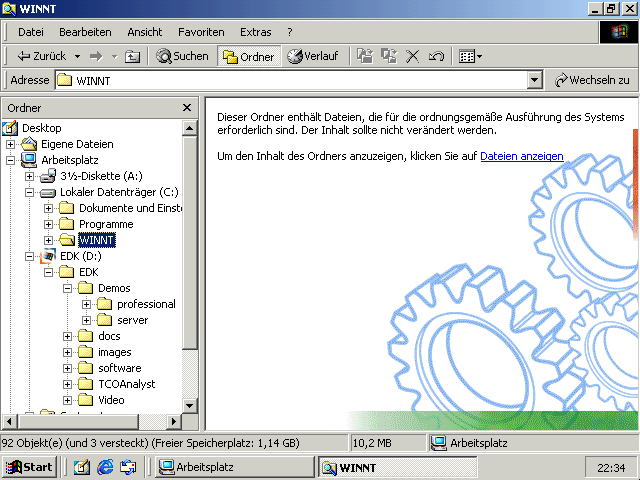
Task: Expand the WINNT folder node
Action: coord(49,240)
